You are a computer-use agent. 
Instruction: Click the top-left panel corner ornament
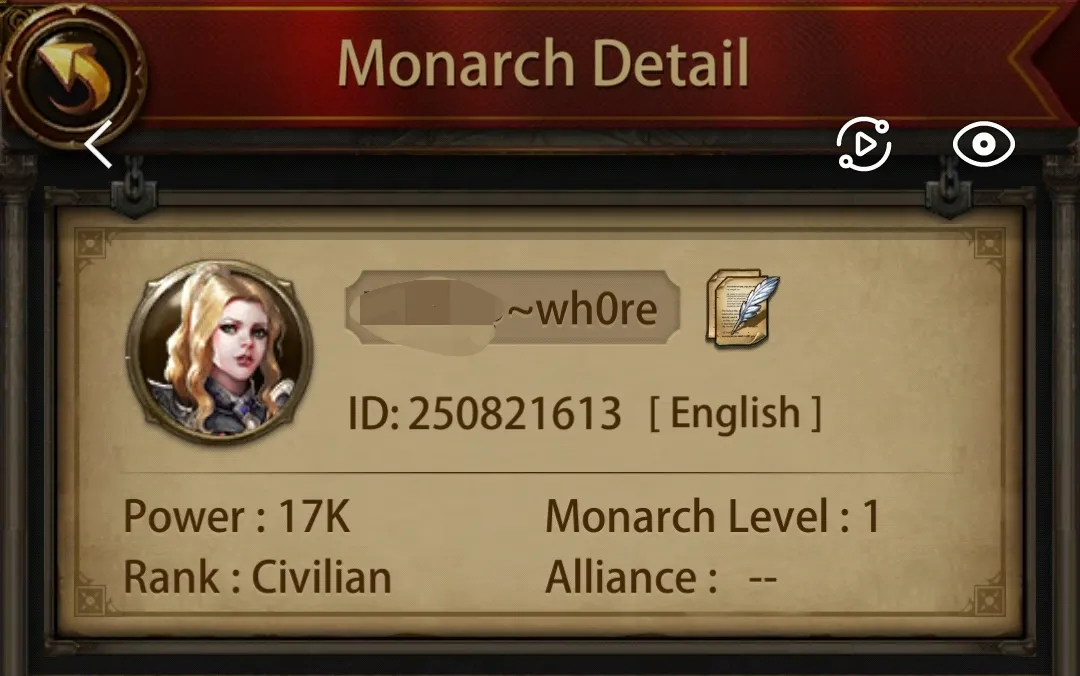click(x=91, y=245)
